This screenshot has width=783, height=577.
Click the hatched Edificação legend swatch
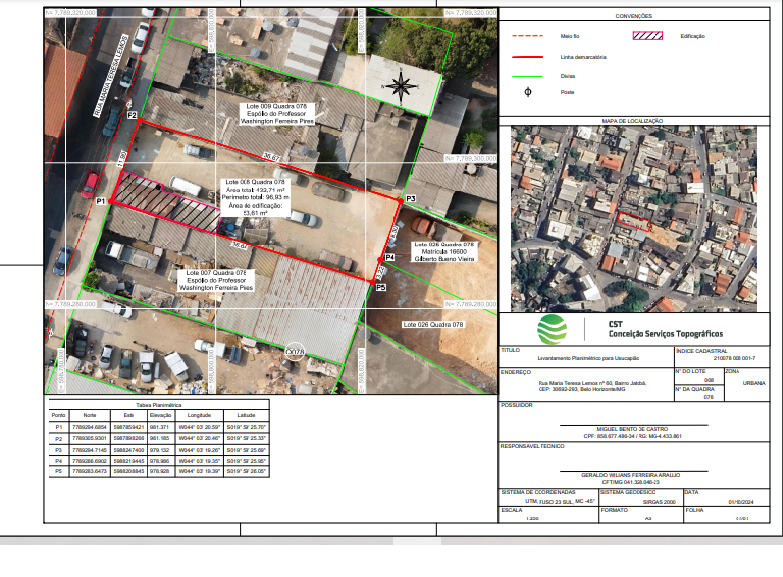tap(649, 36)
